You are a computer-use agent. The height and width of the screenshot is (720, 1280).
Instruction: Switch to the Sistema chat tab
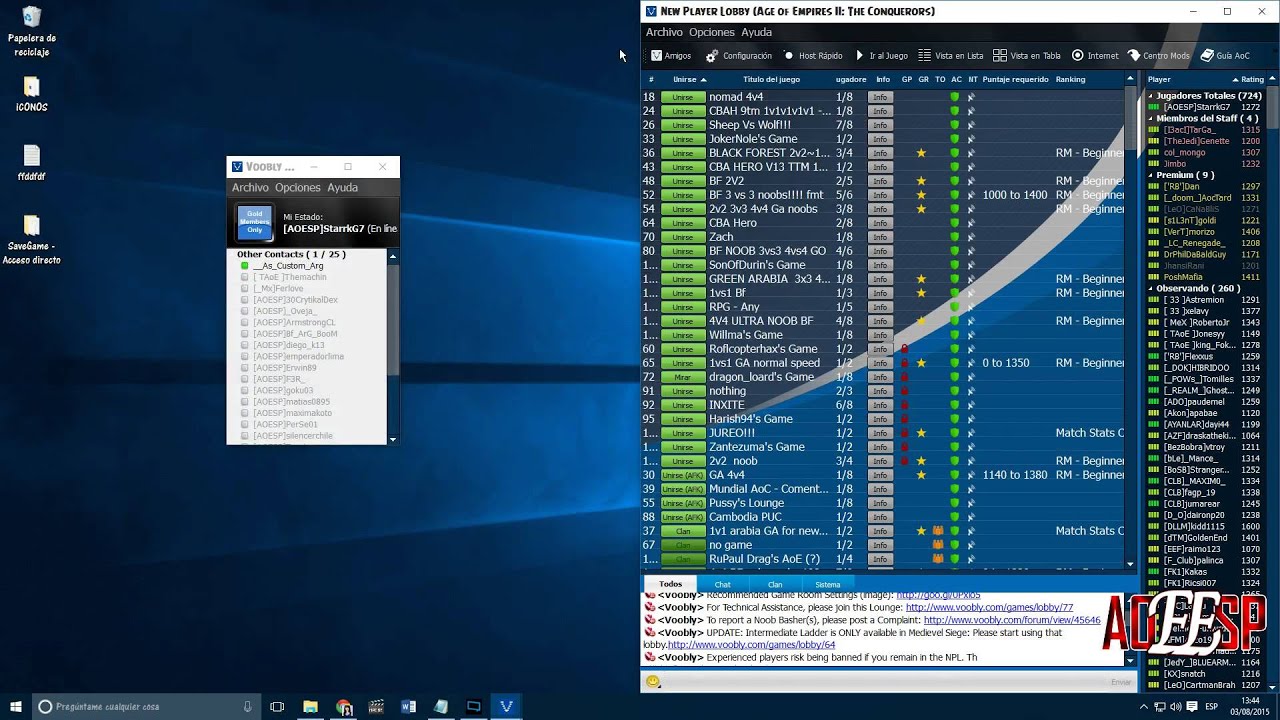pos(828,584)
